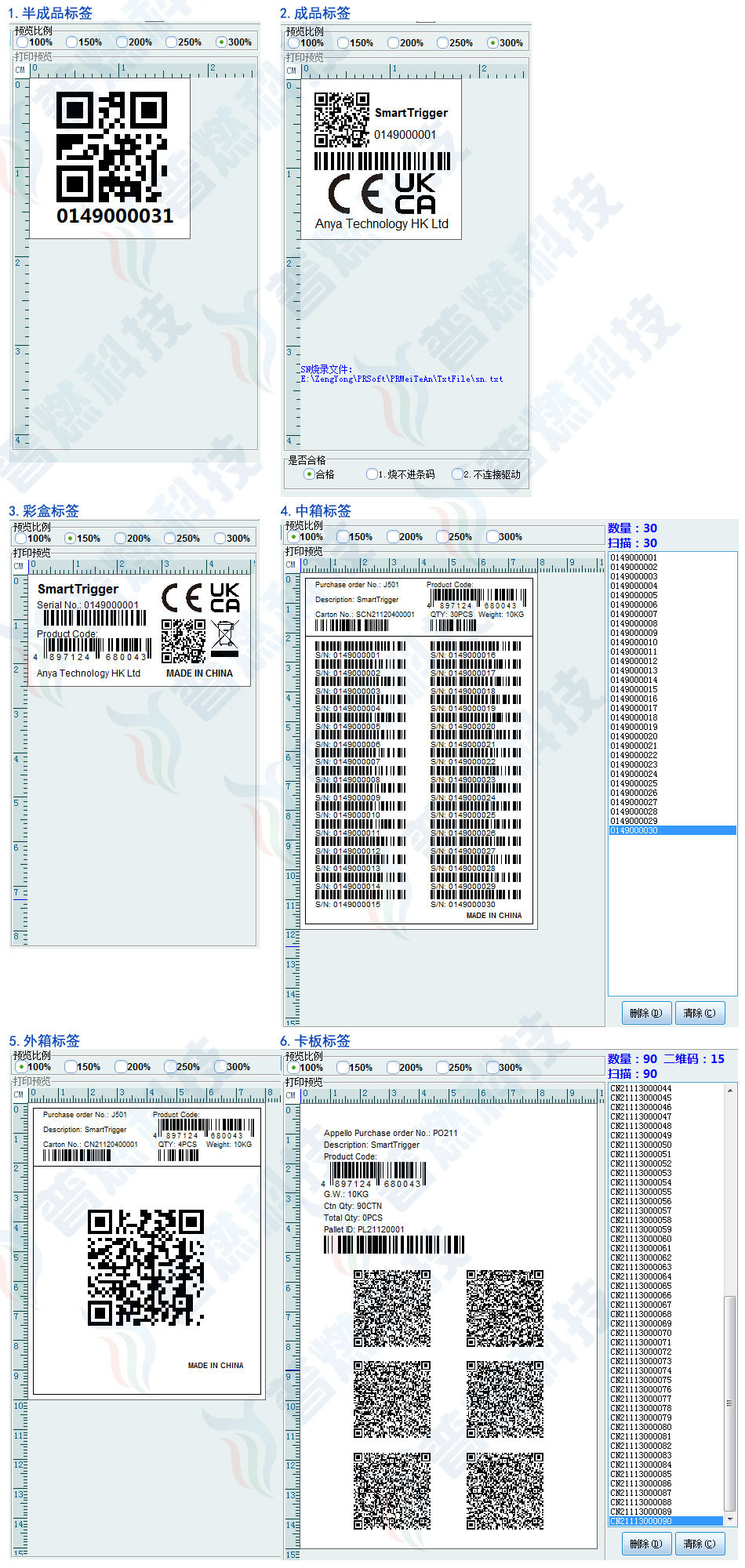Click the carton list scrollbar thumb

[x=730, y=1403]
